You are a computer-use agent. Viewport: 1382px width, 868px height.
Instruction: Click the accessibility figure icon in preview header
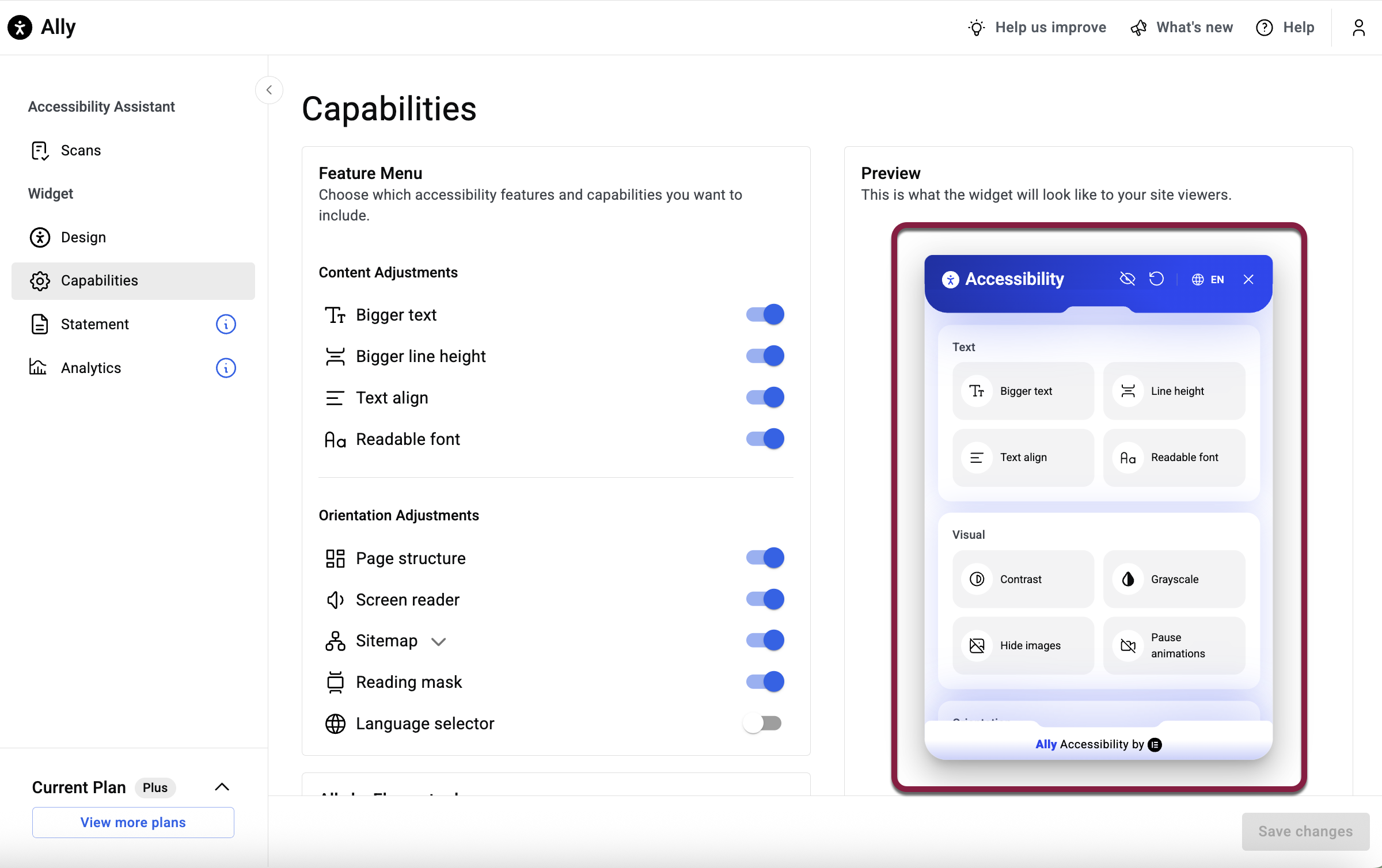click(950, 279)
